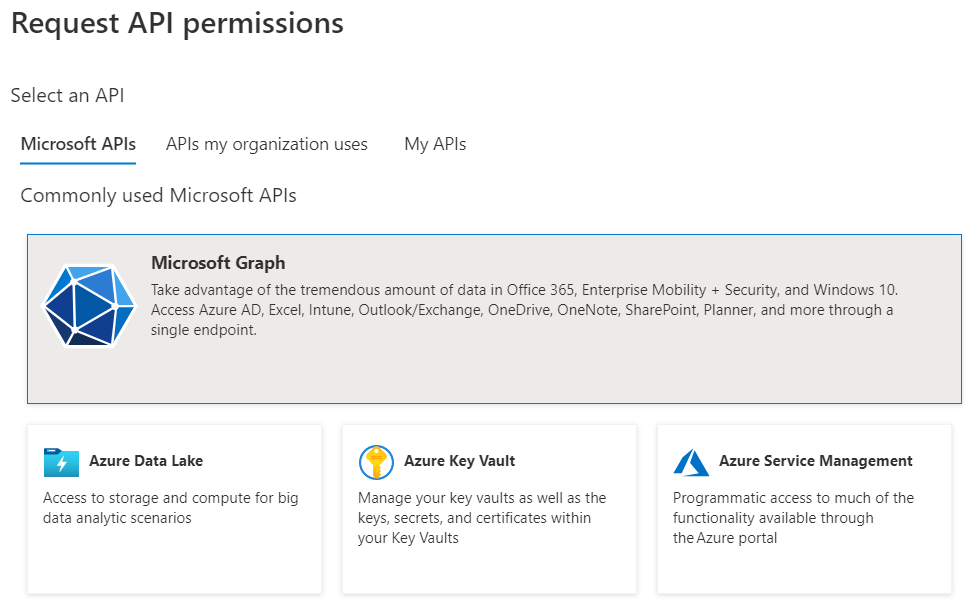Open the Azure Data Lake title
This screenshot has height=610, width=975.
pyautogui.click(x=146, y=461)
